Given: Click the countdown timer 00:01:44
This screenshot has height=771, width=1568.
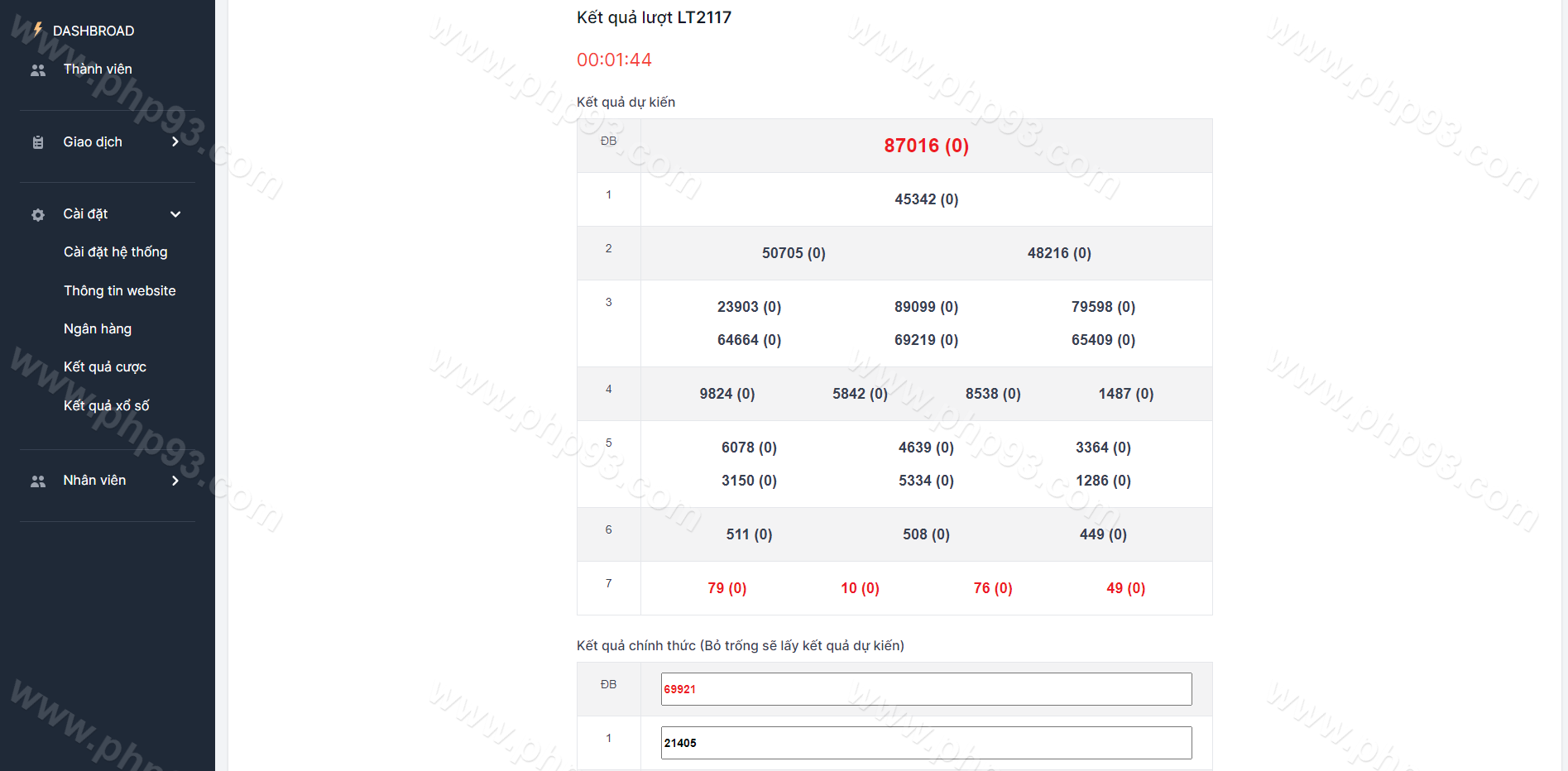Looking at the screenshot, I should tap(614, 60).
